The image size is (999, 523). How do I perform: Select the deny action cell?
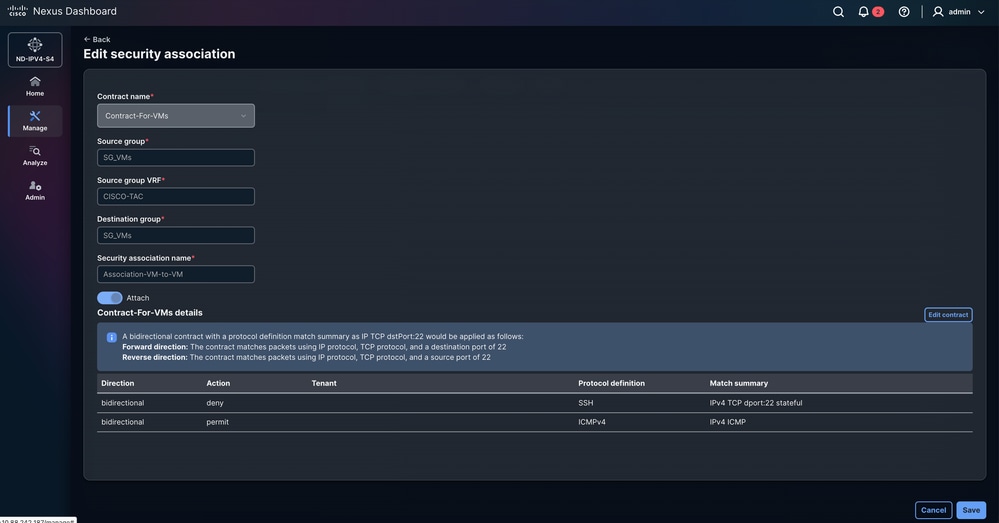coord(215,403)
